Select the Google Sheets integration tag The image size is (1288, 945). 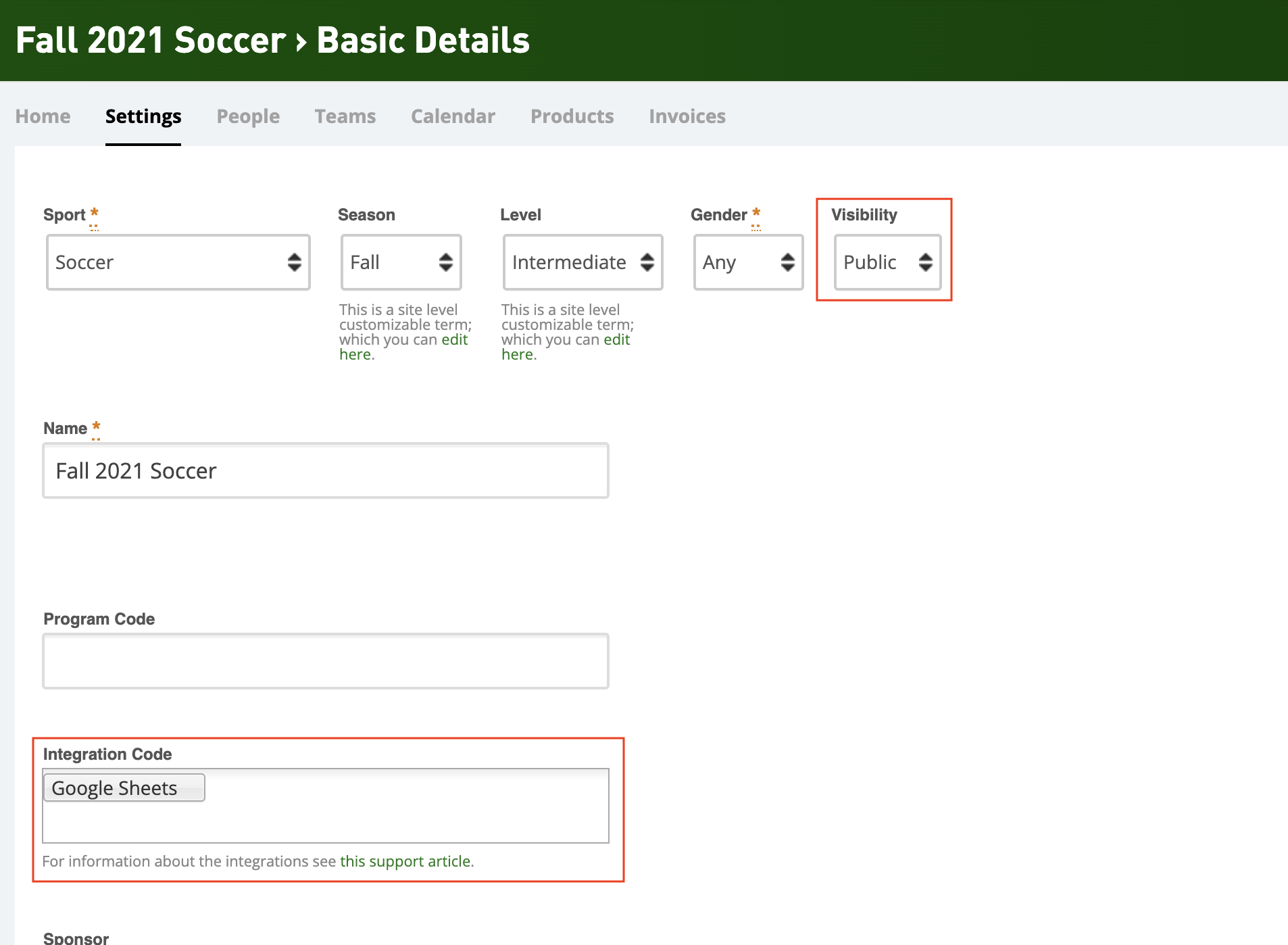tap(124, 787)
